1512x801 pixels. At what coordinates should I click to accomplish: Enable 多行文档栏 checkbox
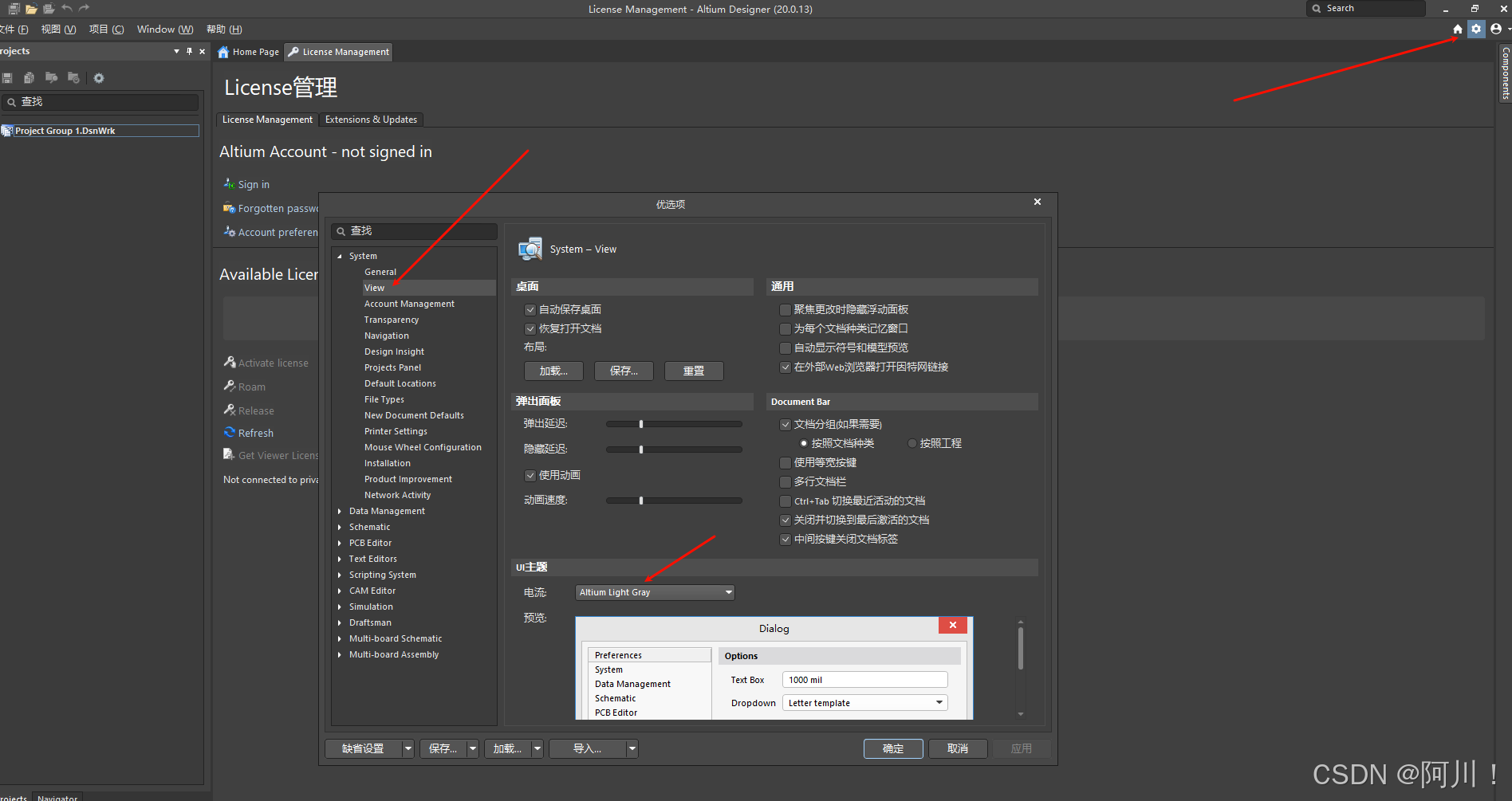click(786, 482)
